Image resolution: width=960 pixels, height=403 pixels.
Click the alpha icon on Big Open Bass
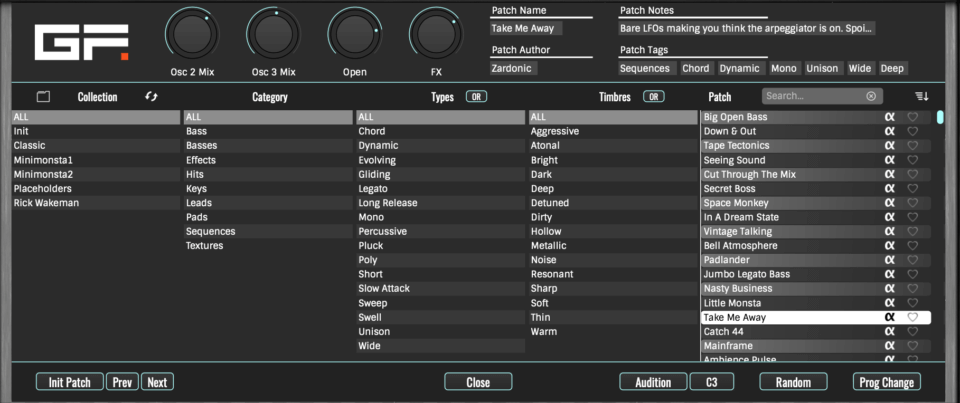tap(888, 117)
